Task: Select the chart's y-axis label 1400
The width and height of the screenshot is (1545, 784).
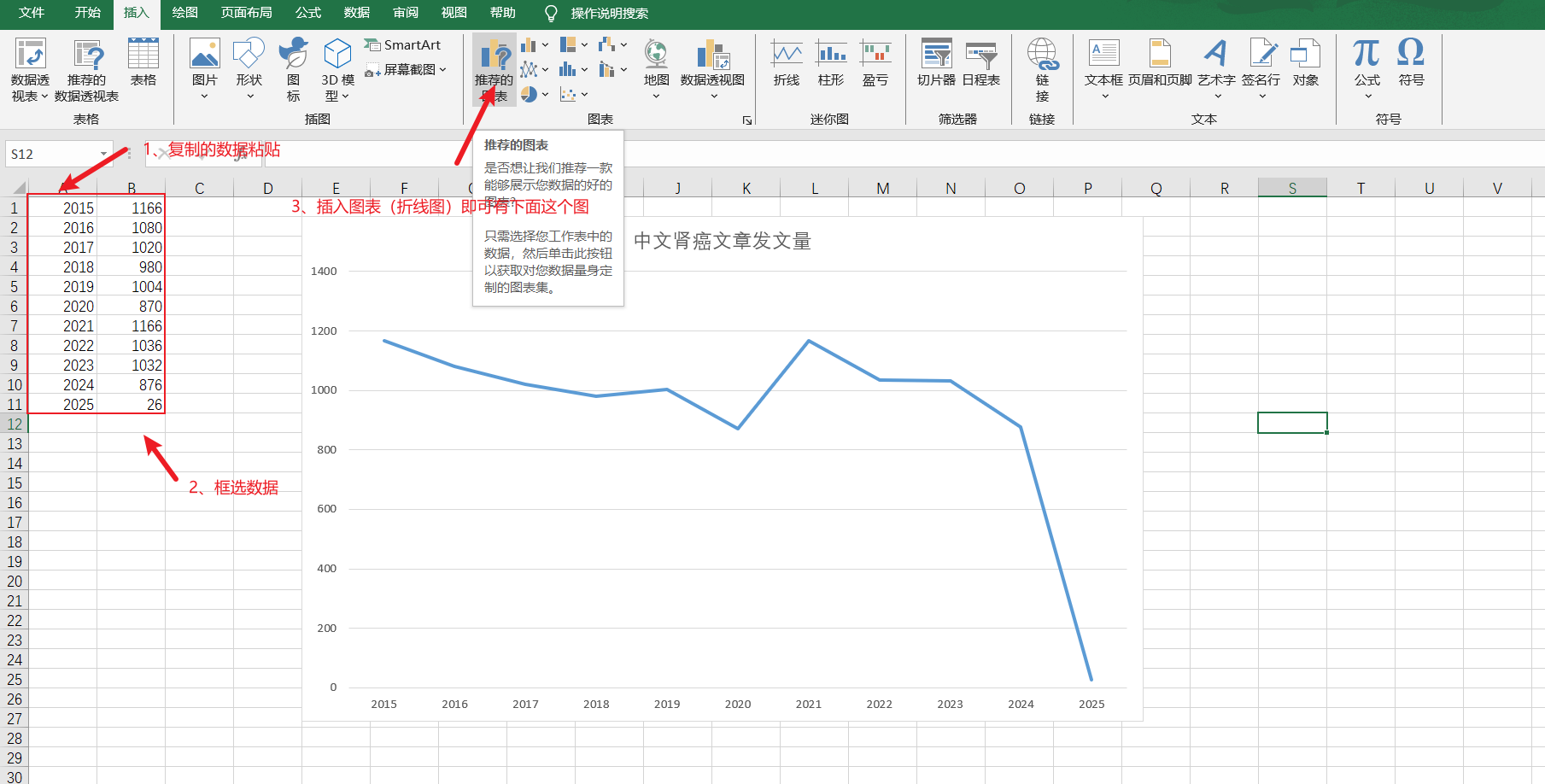Action: pyautogui.click(x=324, y=272)
